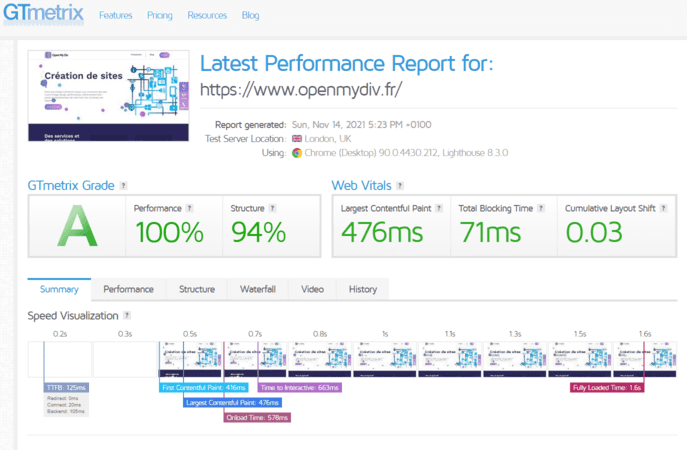Click the TTFB 125ms timeline label

click(x=66, y=387)
